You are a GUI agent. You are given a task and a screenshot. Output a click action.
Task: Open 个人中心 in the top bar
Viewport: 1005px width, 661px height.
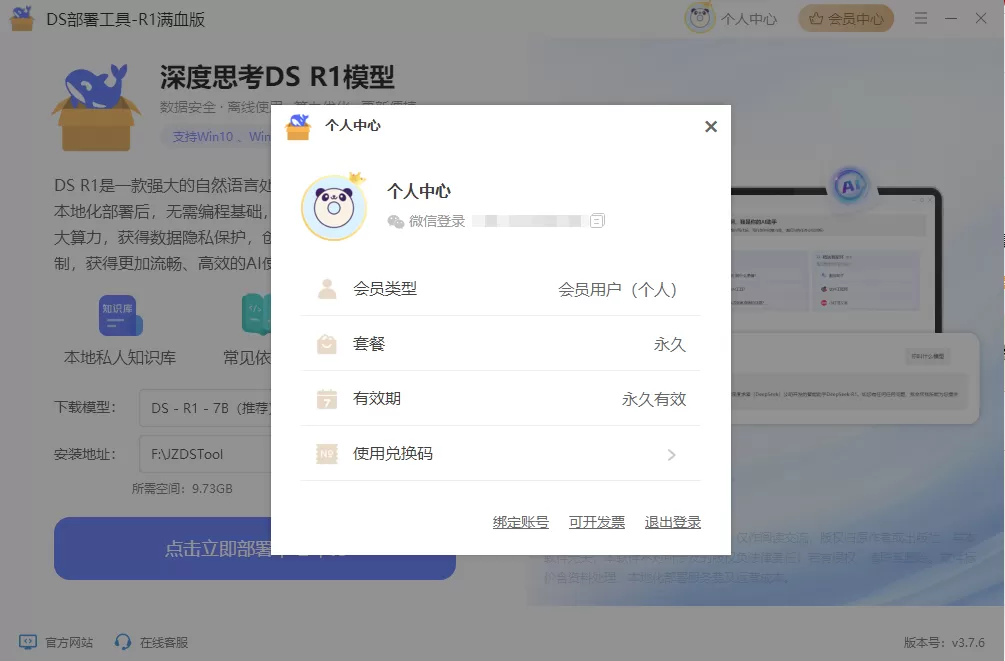[x=749, y=19]
